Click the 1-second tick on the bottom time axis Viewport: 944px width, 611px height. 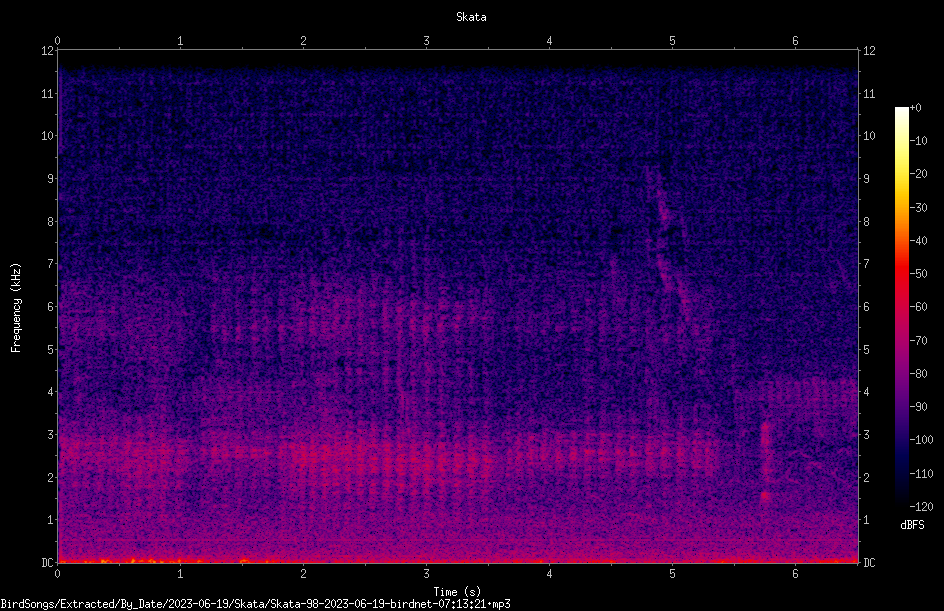coord(180,574)
